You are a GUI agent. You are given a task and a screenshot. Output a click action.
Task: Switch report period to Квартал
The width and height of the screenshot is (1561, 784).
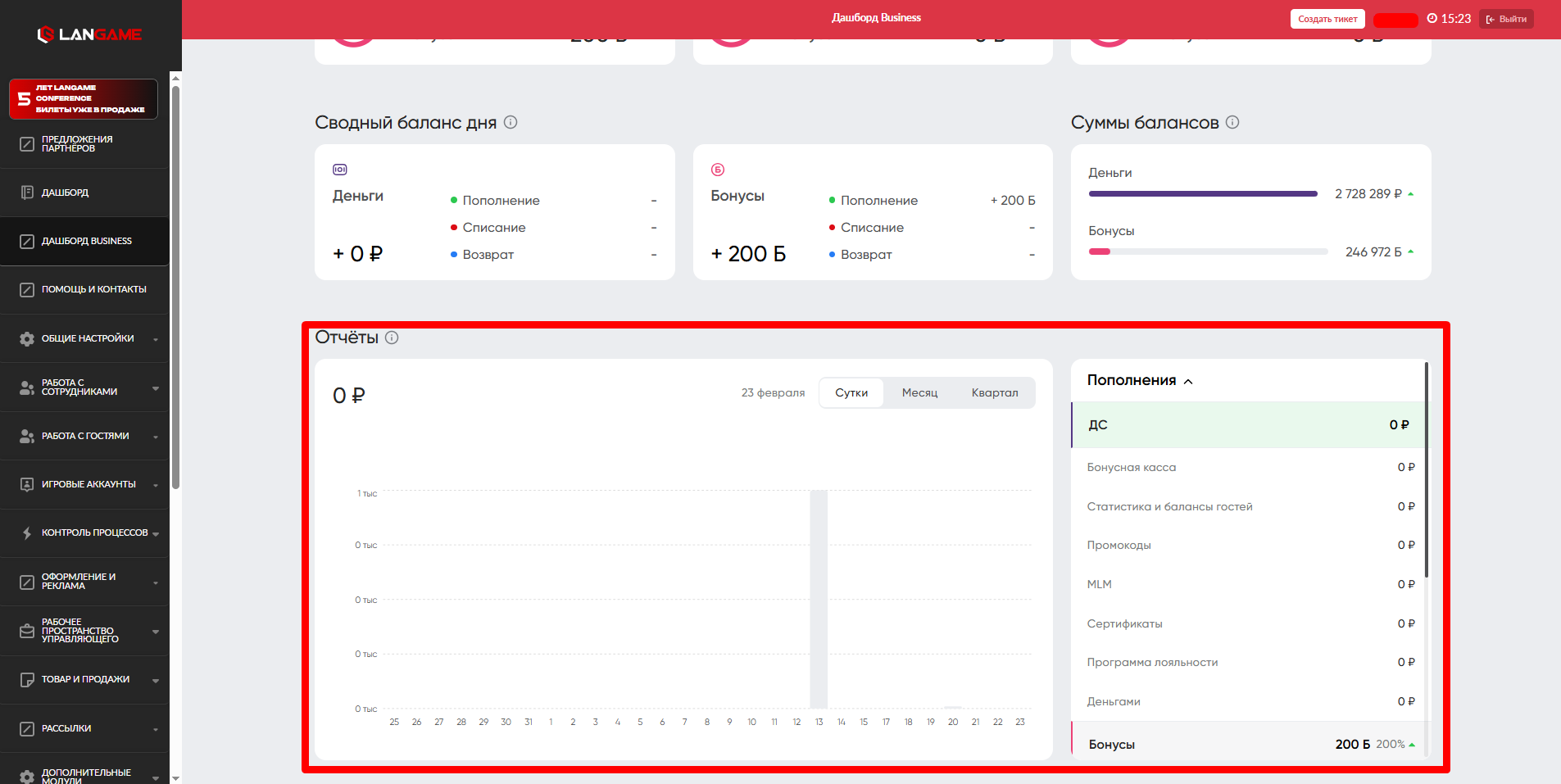pos(994,393)
